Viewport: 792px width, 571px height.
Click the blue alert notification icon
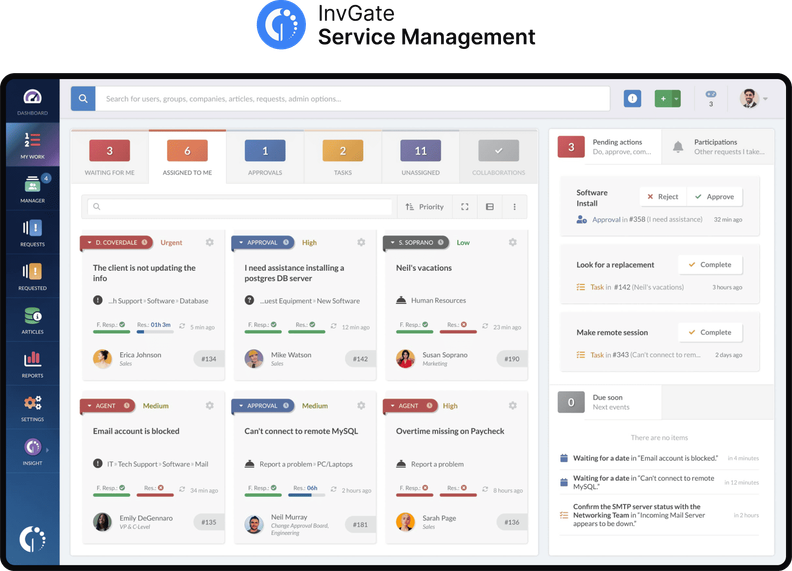pyautogui.click(x=632, y=99)
